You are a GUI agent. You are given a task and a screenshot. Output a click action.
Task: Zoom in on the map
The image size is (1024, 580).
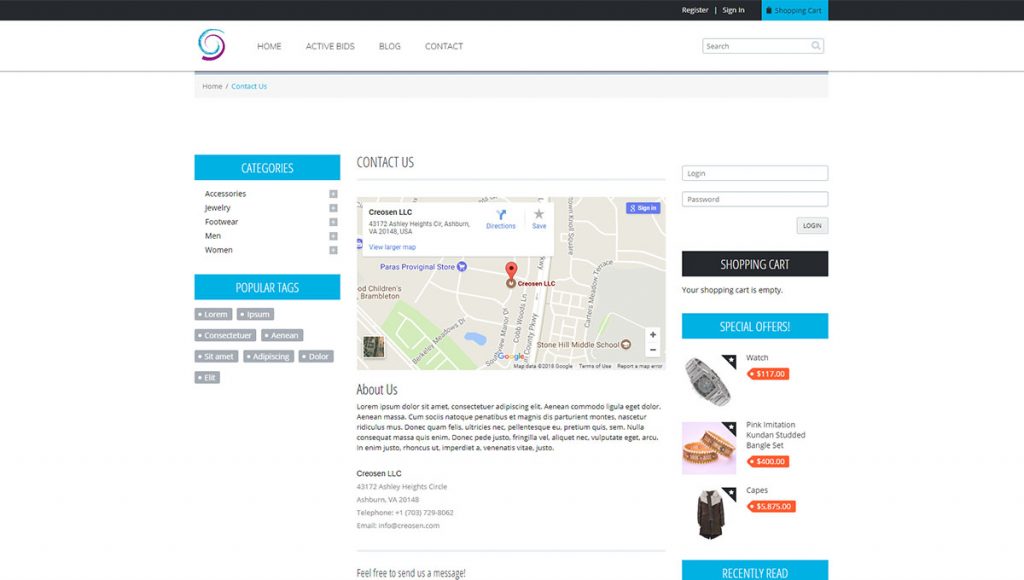click(653, 335)
